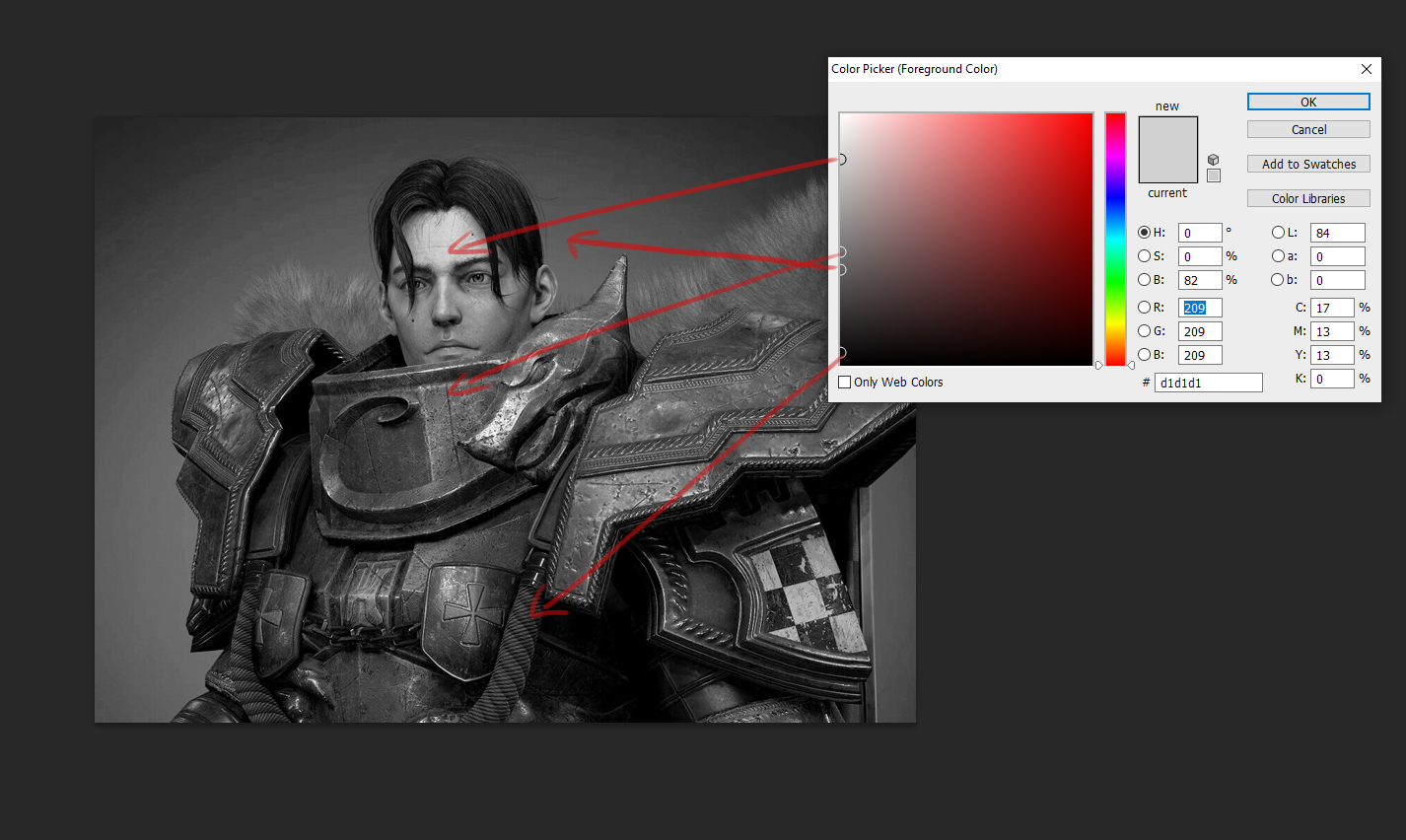Click the 'current' color preview swatch
Viewport: 1406px width, 840px height.
(x=1168, y=166)
